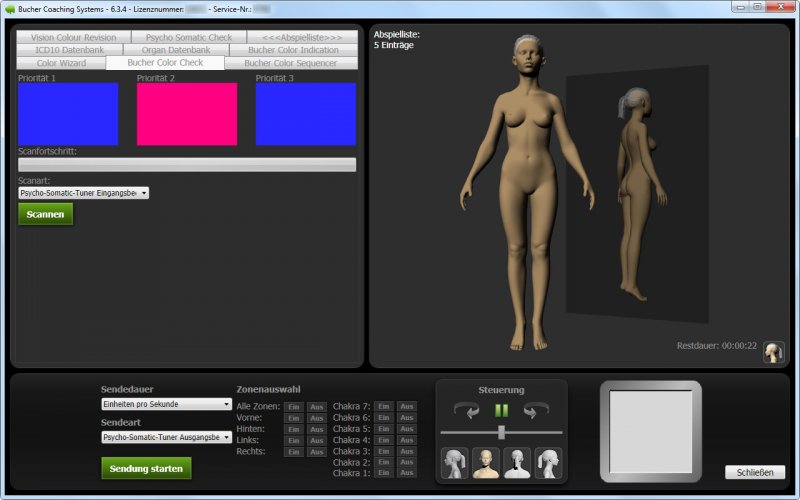This screenshot has width=800, height=500.
Task: Rotate the model to the right
Action: pyautogui.click(x=536, y=410)
